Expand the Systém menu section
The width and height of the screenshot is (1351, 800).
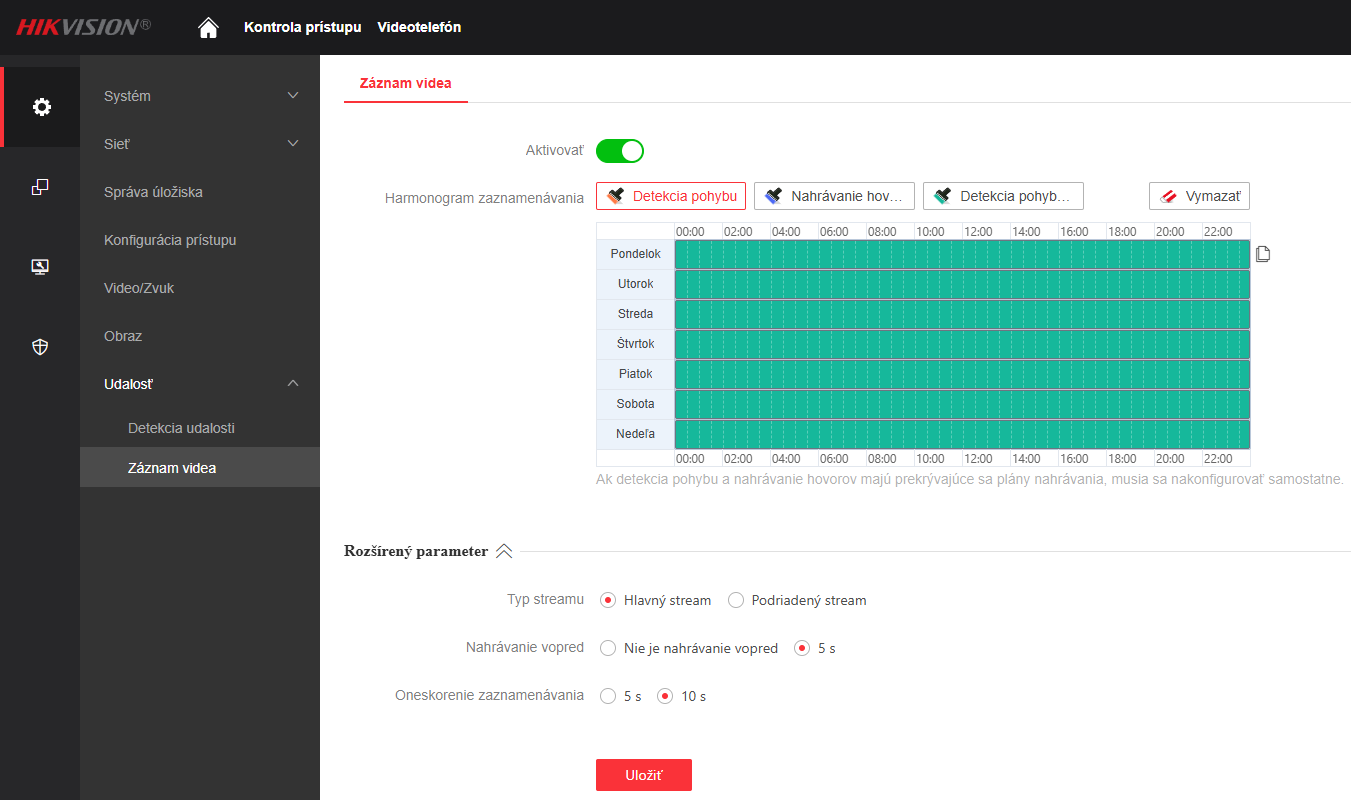click(x=200, y=96)
